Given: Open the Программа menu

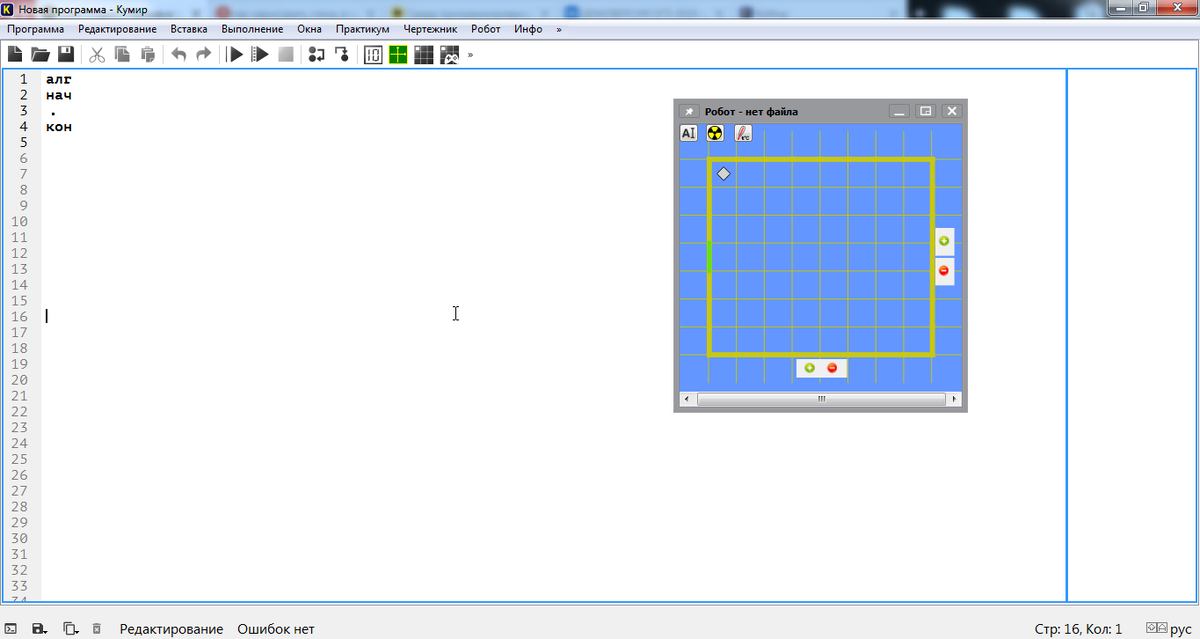Looking at the screenshot, I should pos(35,29).
